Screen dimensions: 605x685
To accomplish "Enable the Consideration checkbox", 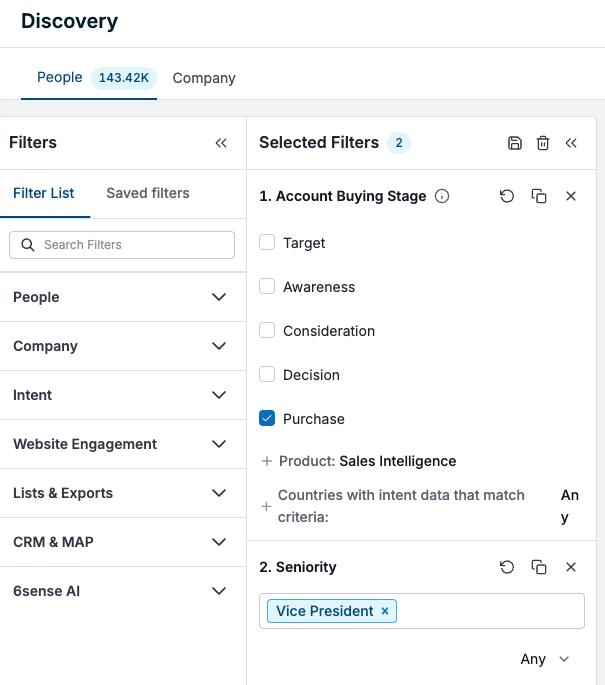I will [x=267, y=330].
